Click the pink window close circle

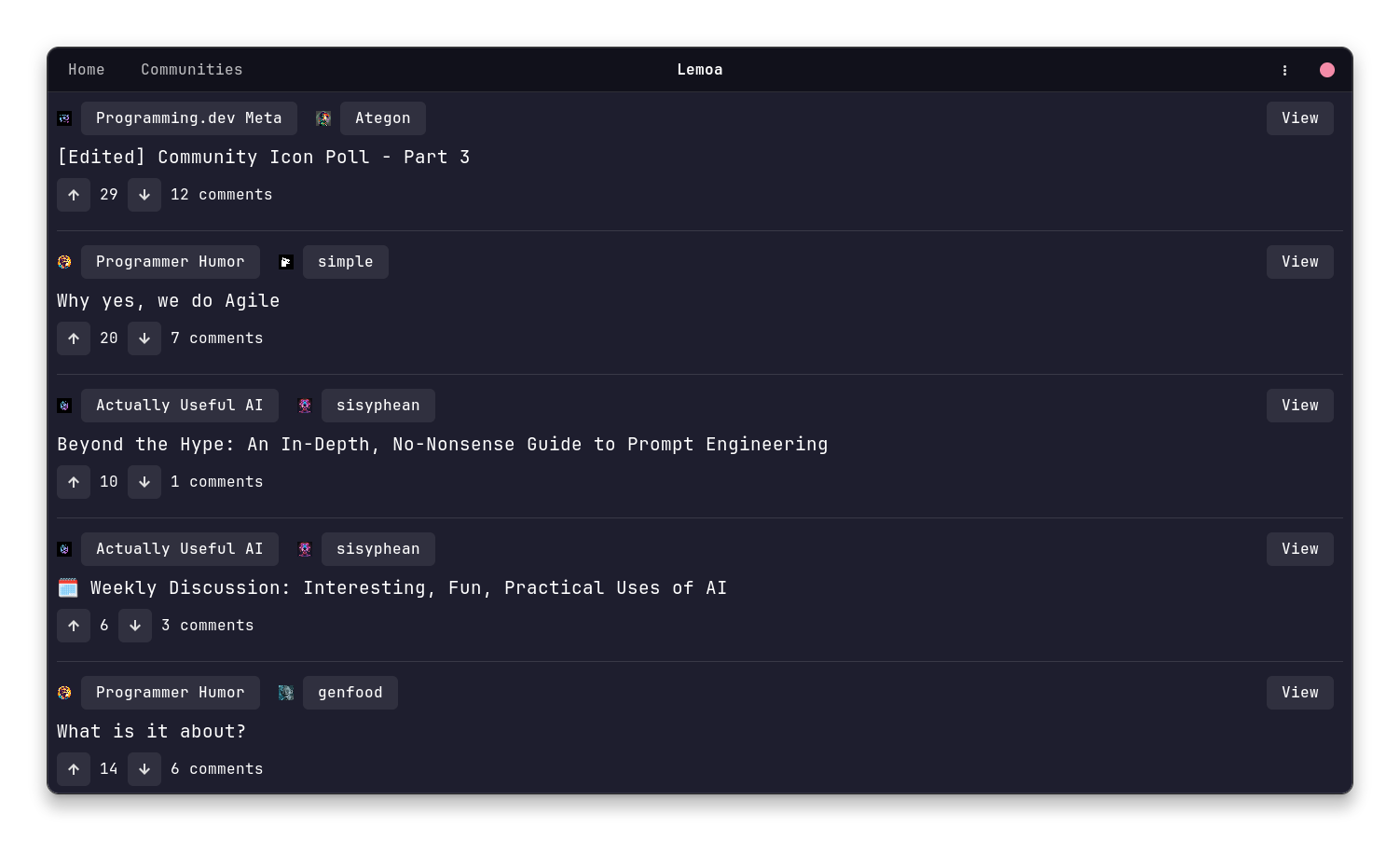tap(1327, 70)
